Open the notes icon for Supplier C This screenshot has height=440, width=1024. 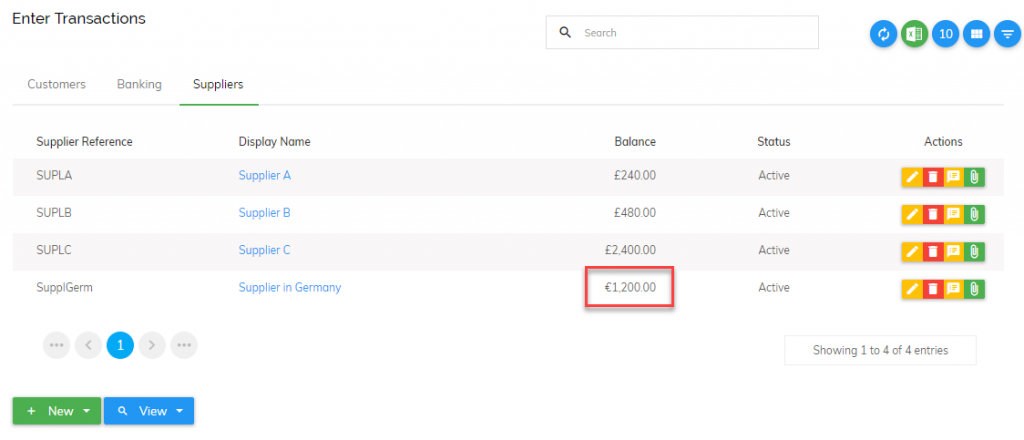point(953,251)
